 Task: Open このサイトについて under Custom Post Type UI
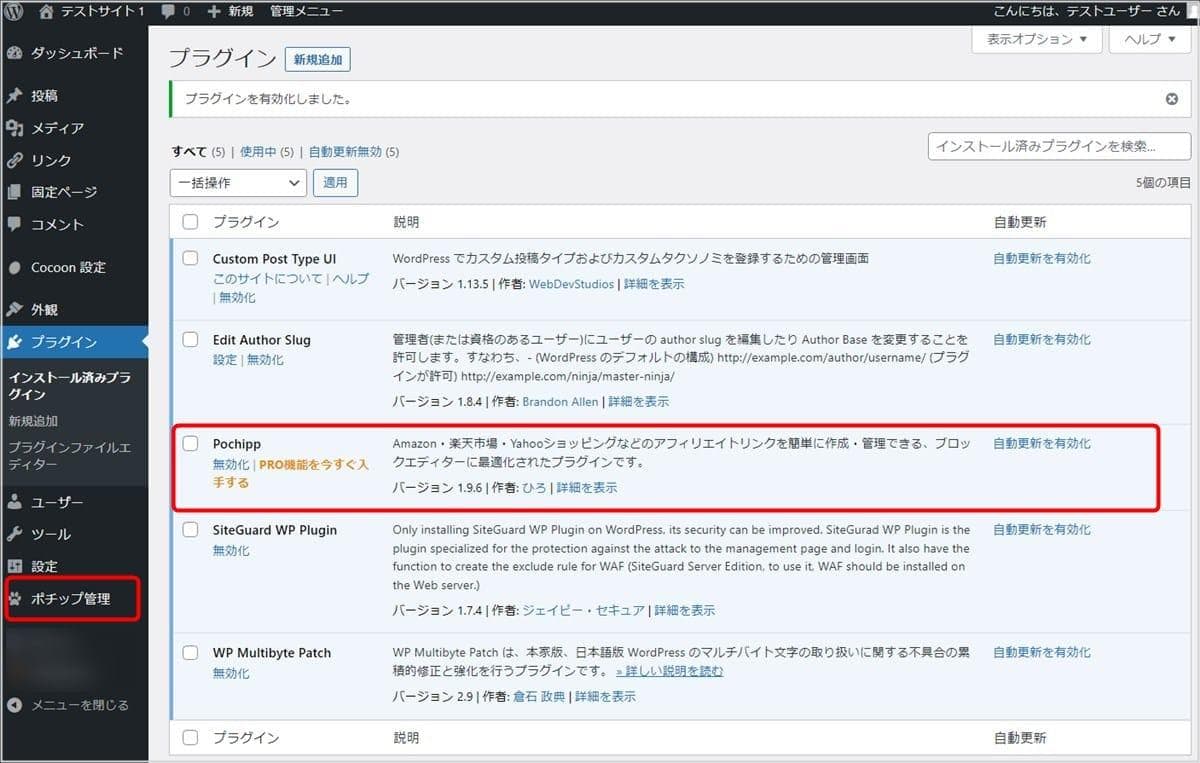point(268,279)
